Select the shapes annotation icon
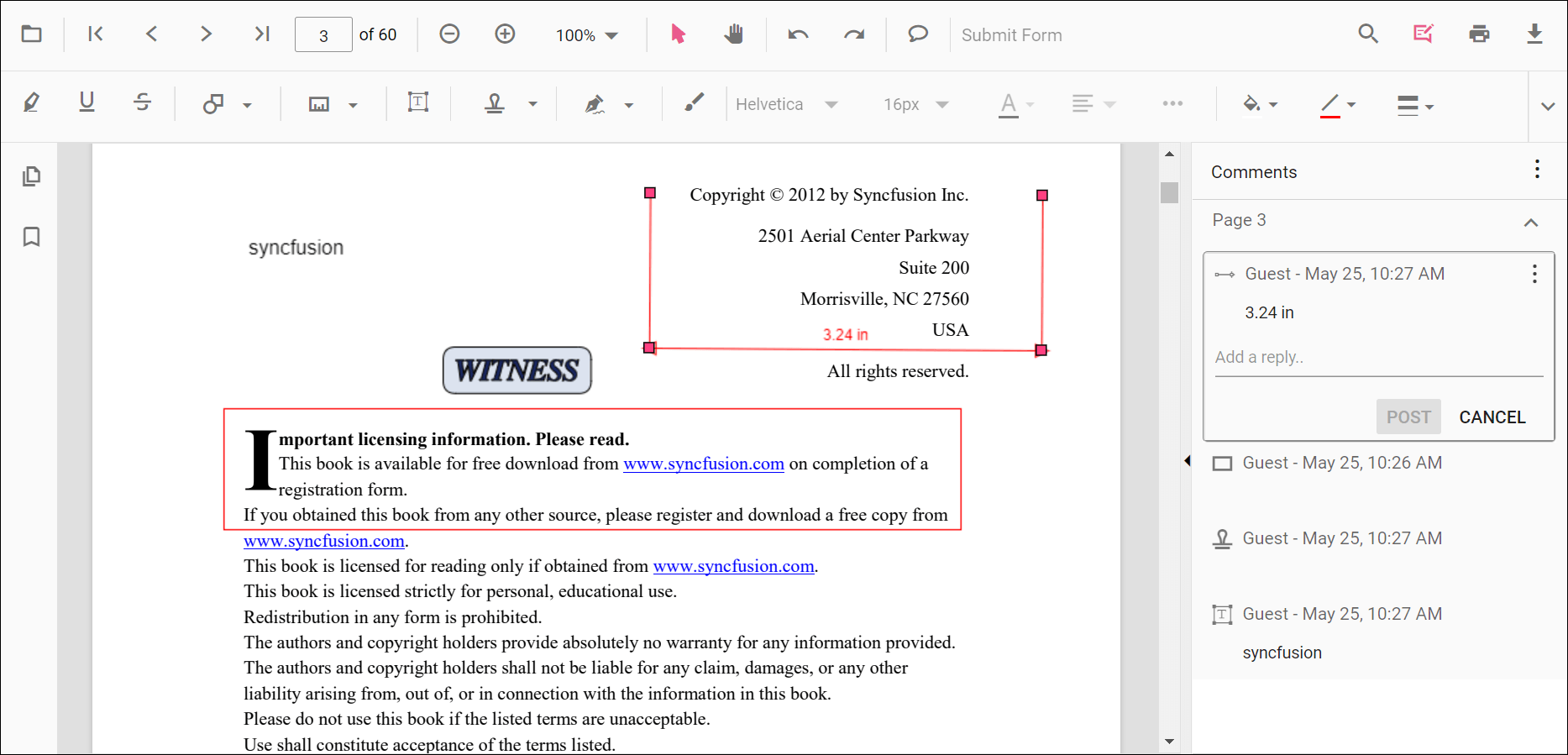The image size is (1568, 755). 213,103
